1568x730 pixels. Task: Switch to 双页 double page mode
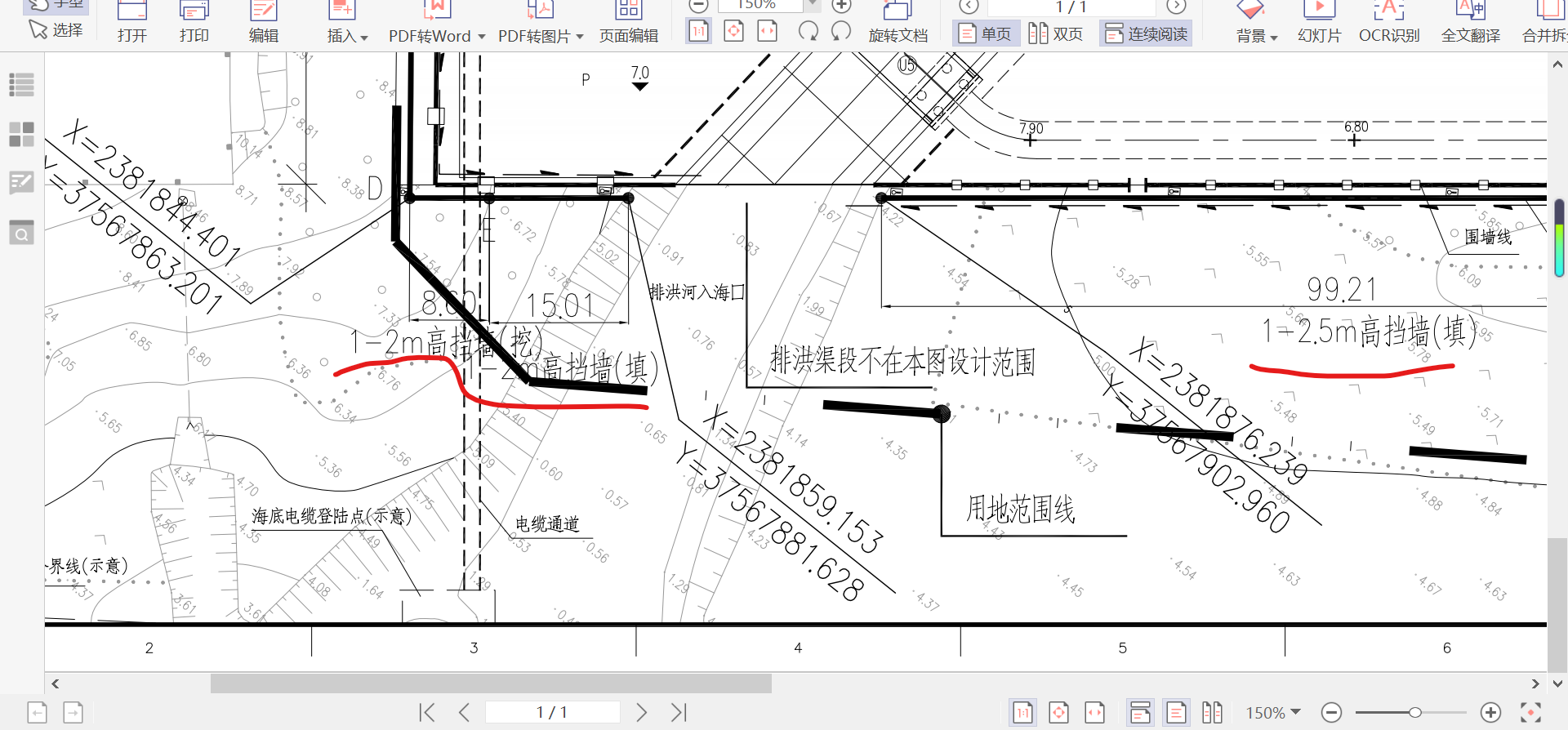click(1056, 33)
